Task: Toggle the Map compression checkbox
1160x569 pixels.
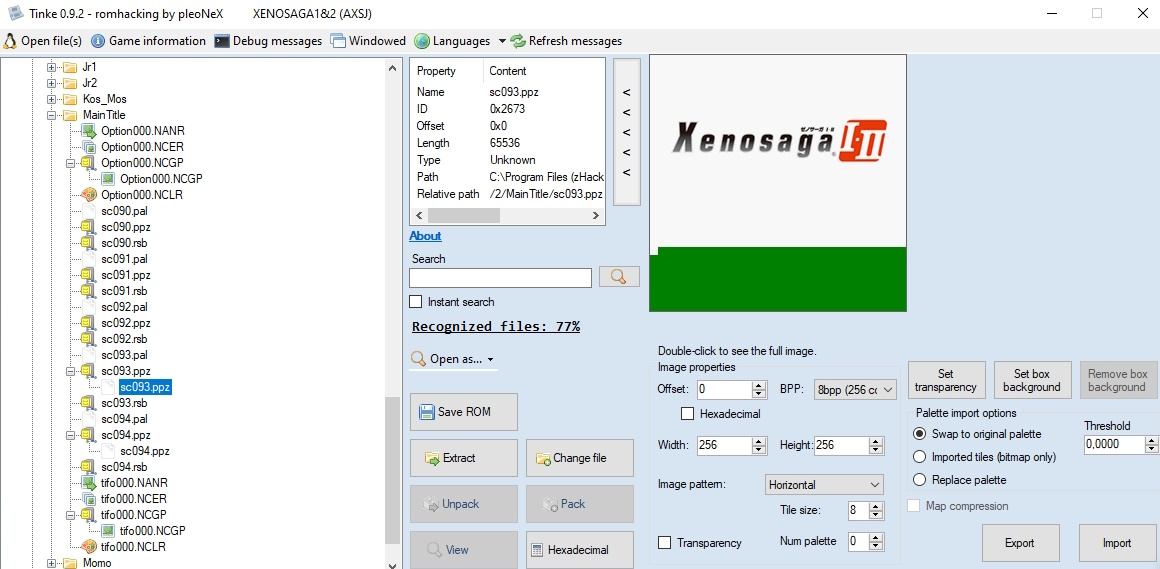Action: point(914,506)
